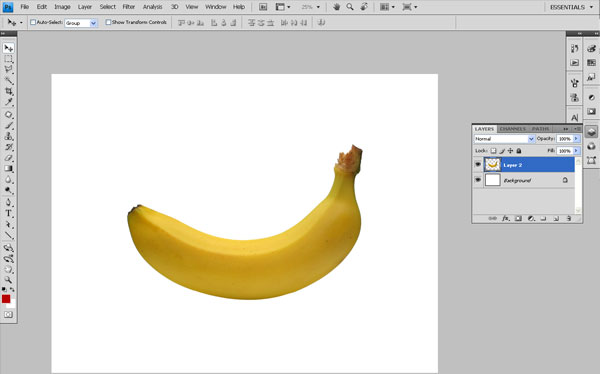Screen dimensions: 600x374
Task: Enable the Auto-Select checkbox
Action: point(33,23)
